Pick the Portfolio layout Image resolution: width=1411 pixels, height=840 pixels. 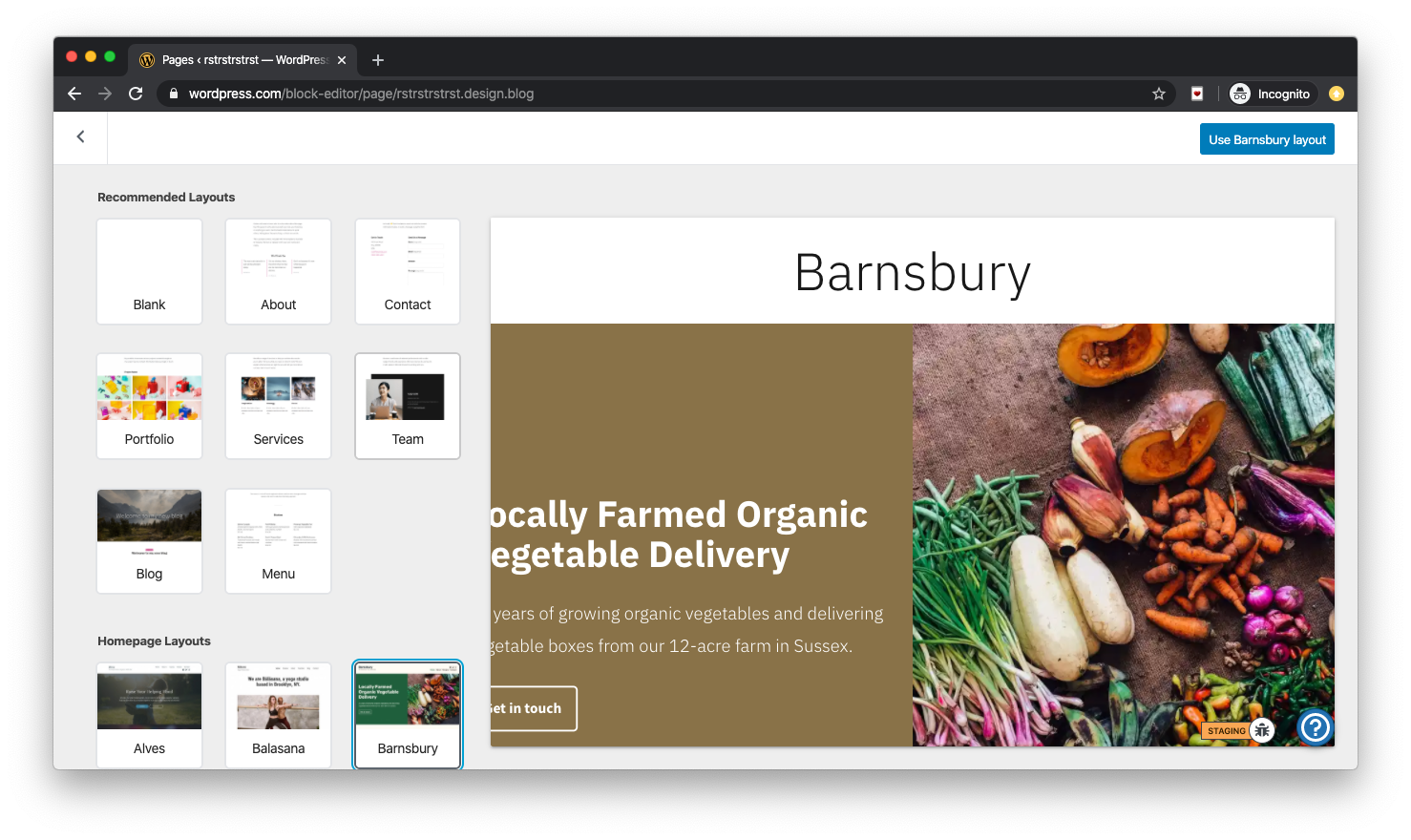coord(149,406)
